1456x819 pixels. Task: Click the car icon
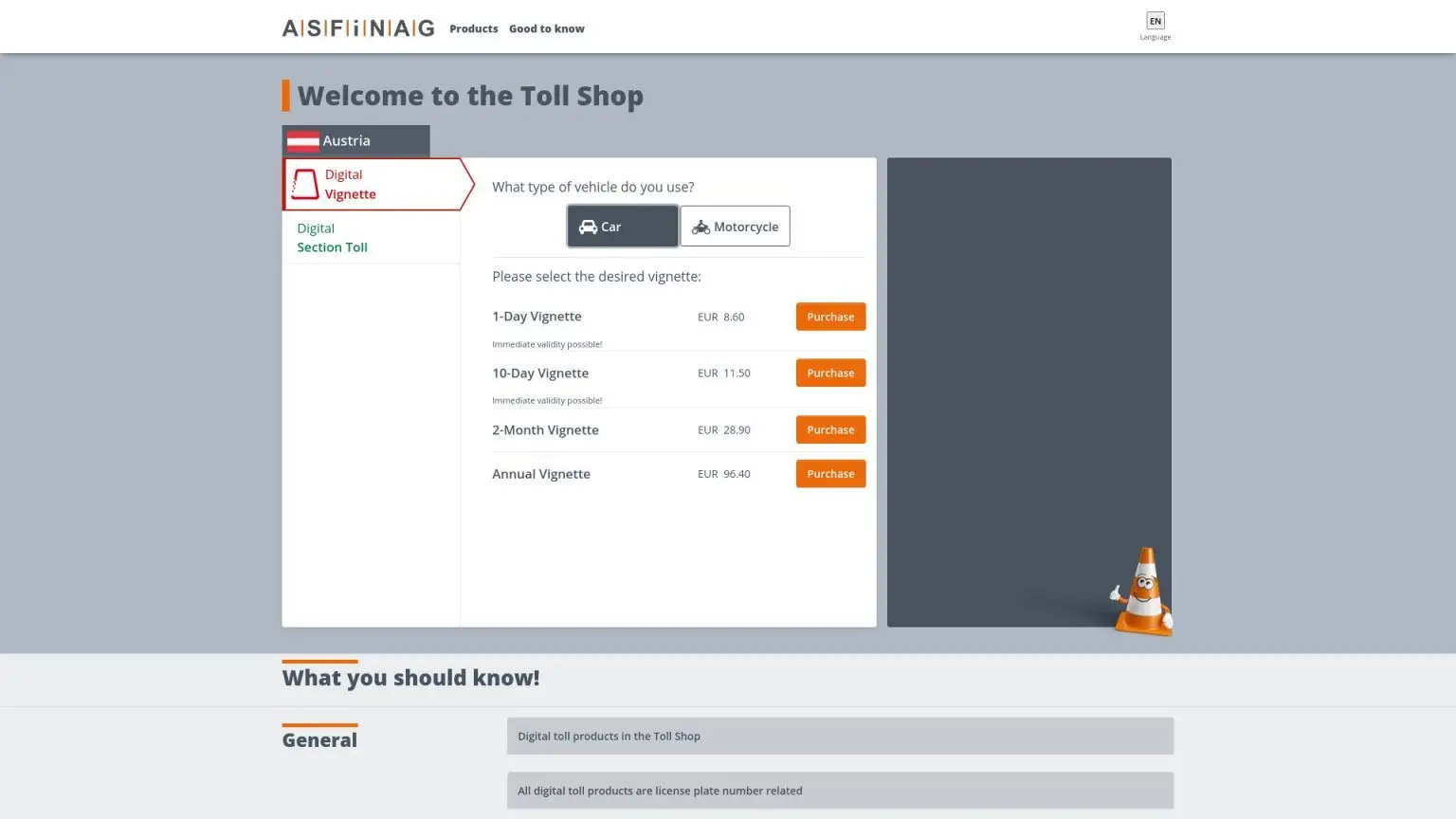coord(588,227)
